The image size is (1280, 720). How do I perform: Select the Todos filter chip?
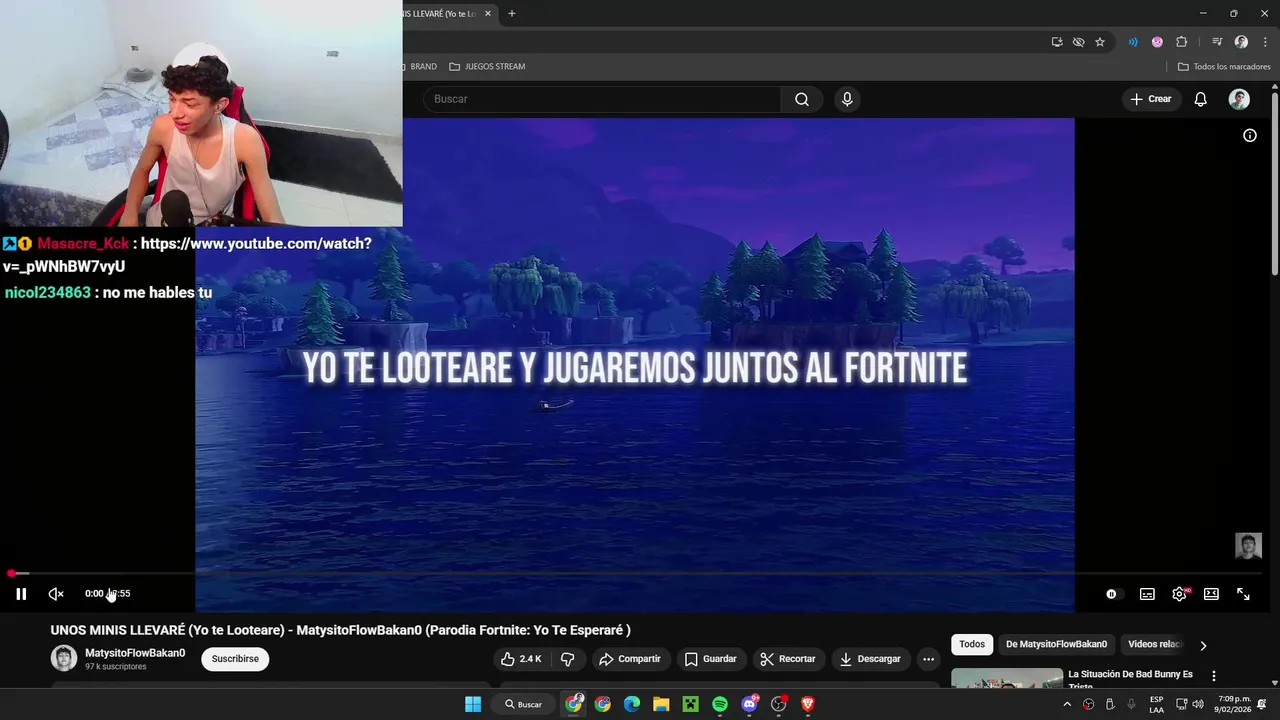click(x=972, y=645)
